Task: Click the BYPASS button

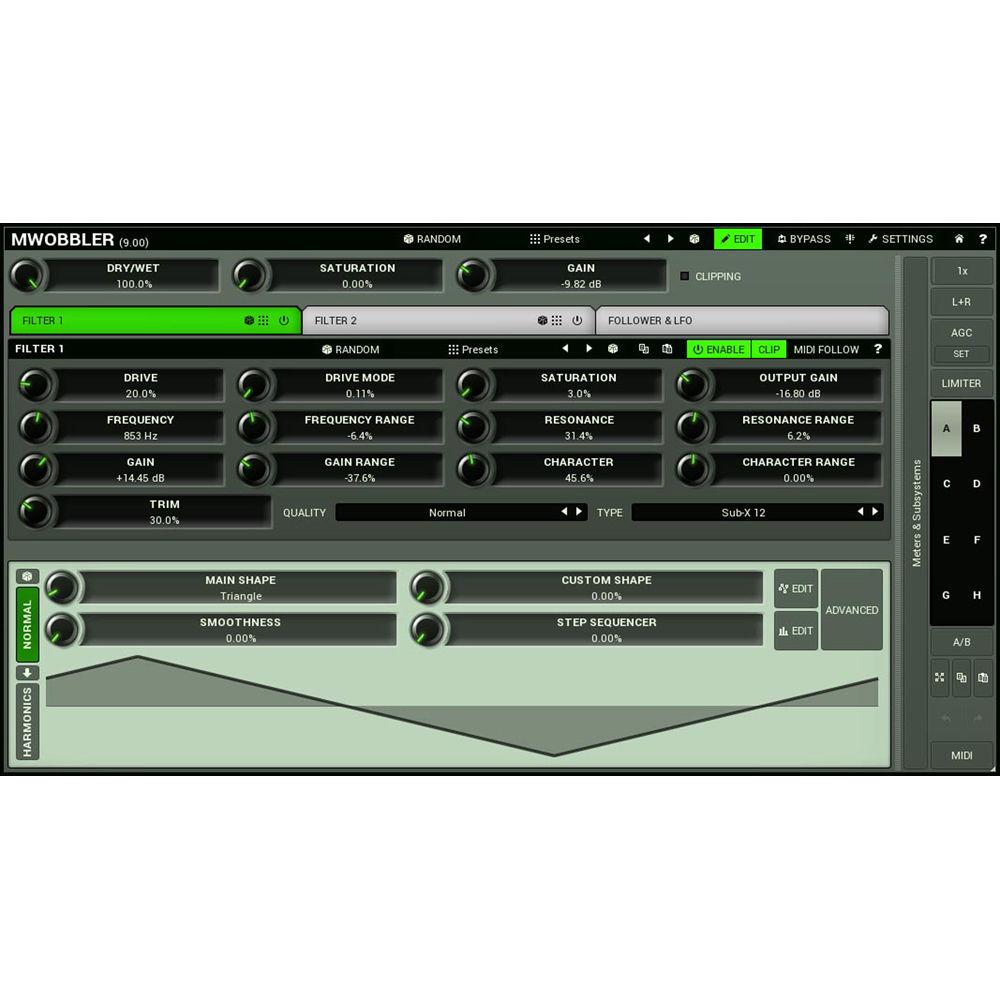Action: pyautogui.click(x=805, y=239)
